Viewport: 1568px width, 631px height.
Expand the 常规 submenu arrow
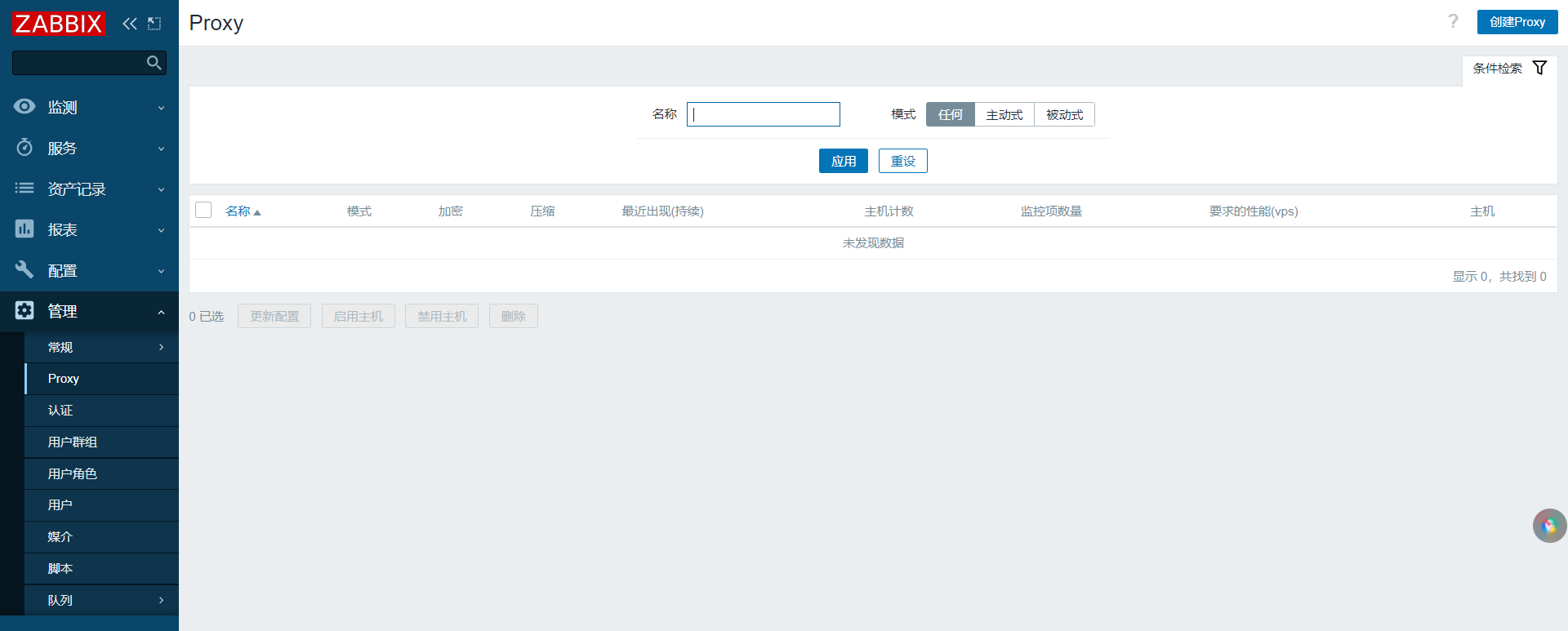pyautogui.click(x=161, y=347)
